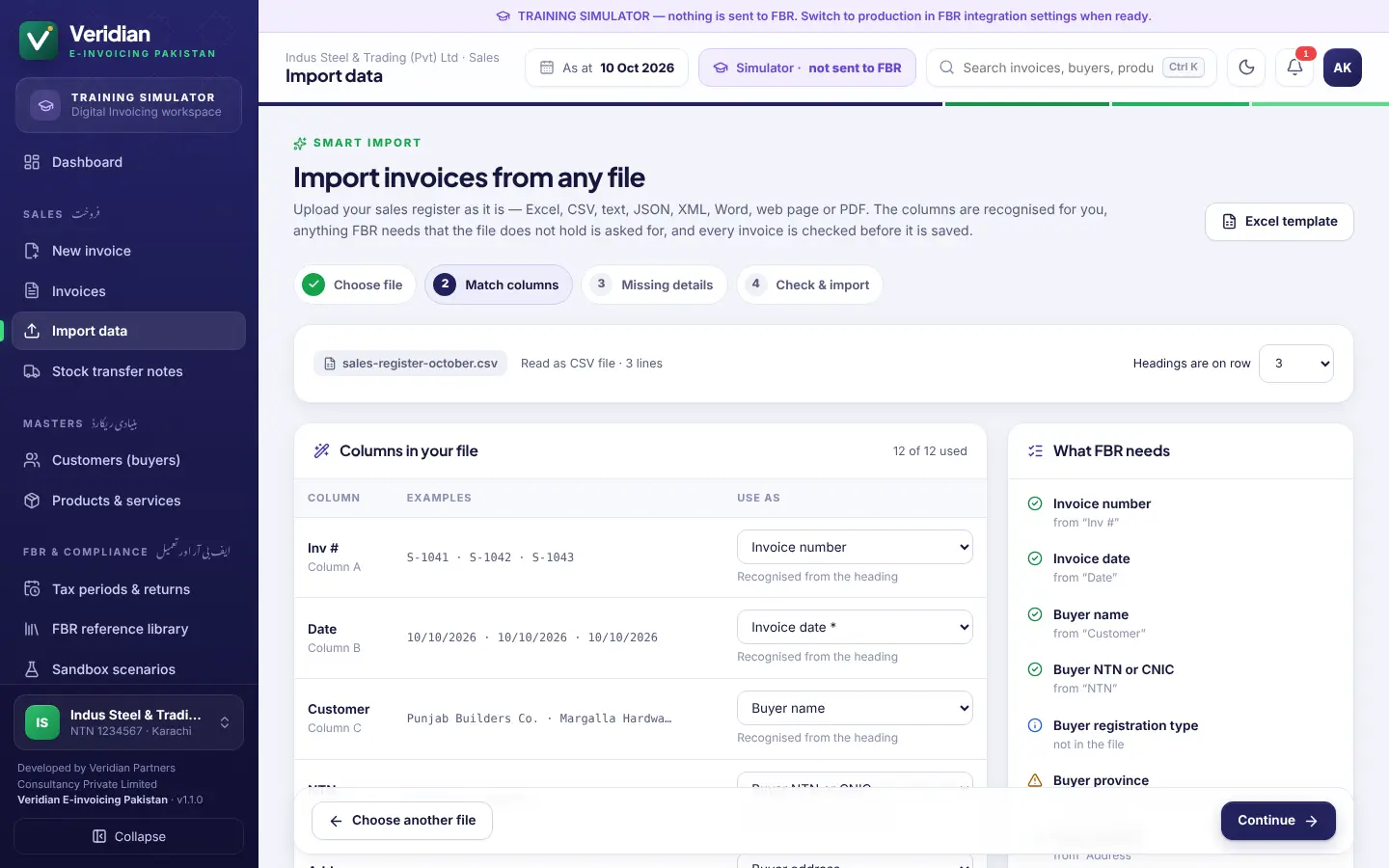Screen dimensions: 1389x868
Task: Open the Invoice number Use As dropdown
Action: [x=855, y=547]
